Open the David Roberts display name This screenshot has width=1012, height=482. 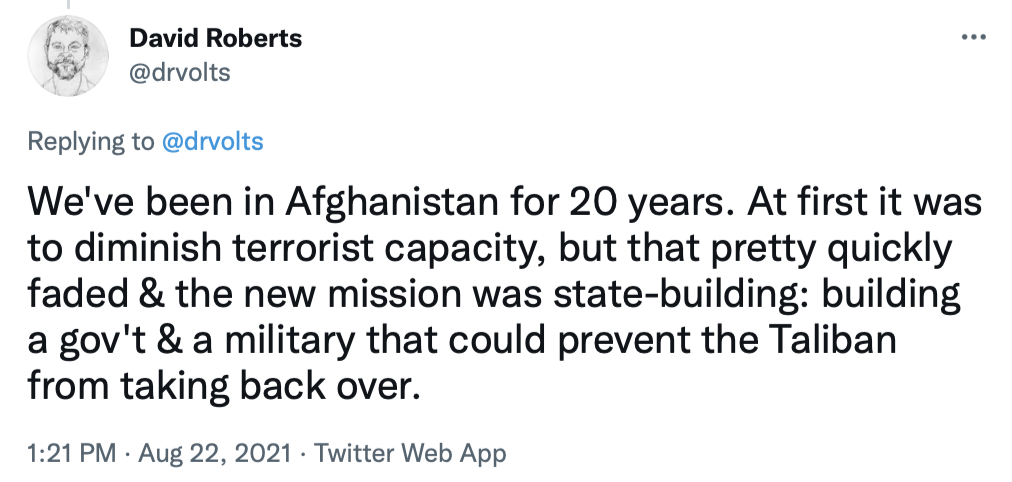pyautogui.click(x=216, y=39)
